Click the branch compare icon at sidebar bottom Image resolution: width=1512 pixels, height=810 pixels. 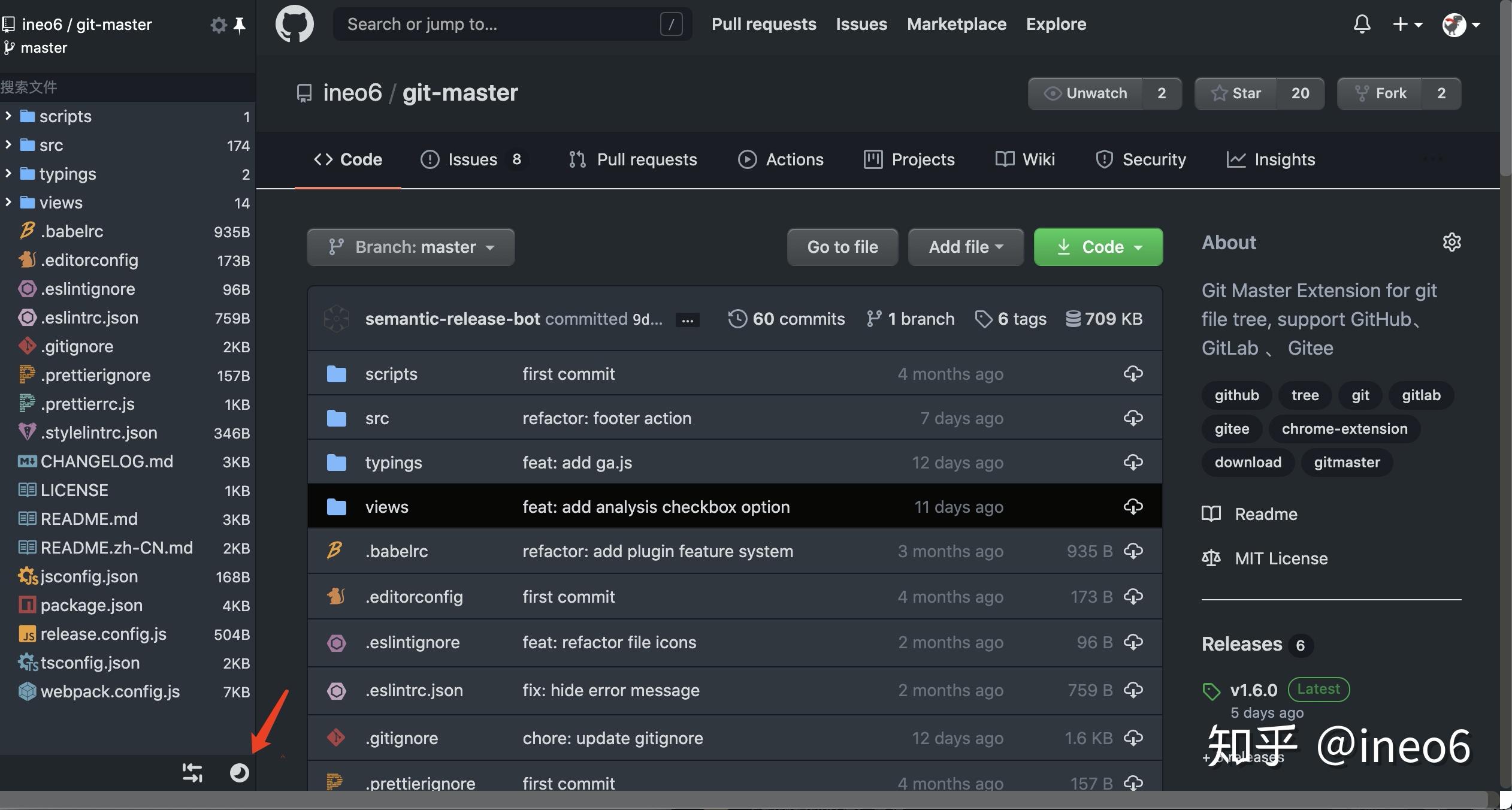point(192,773)
